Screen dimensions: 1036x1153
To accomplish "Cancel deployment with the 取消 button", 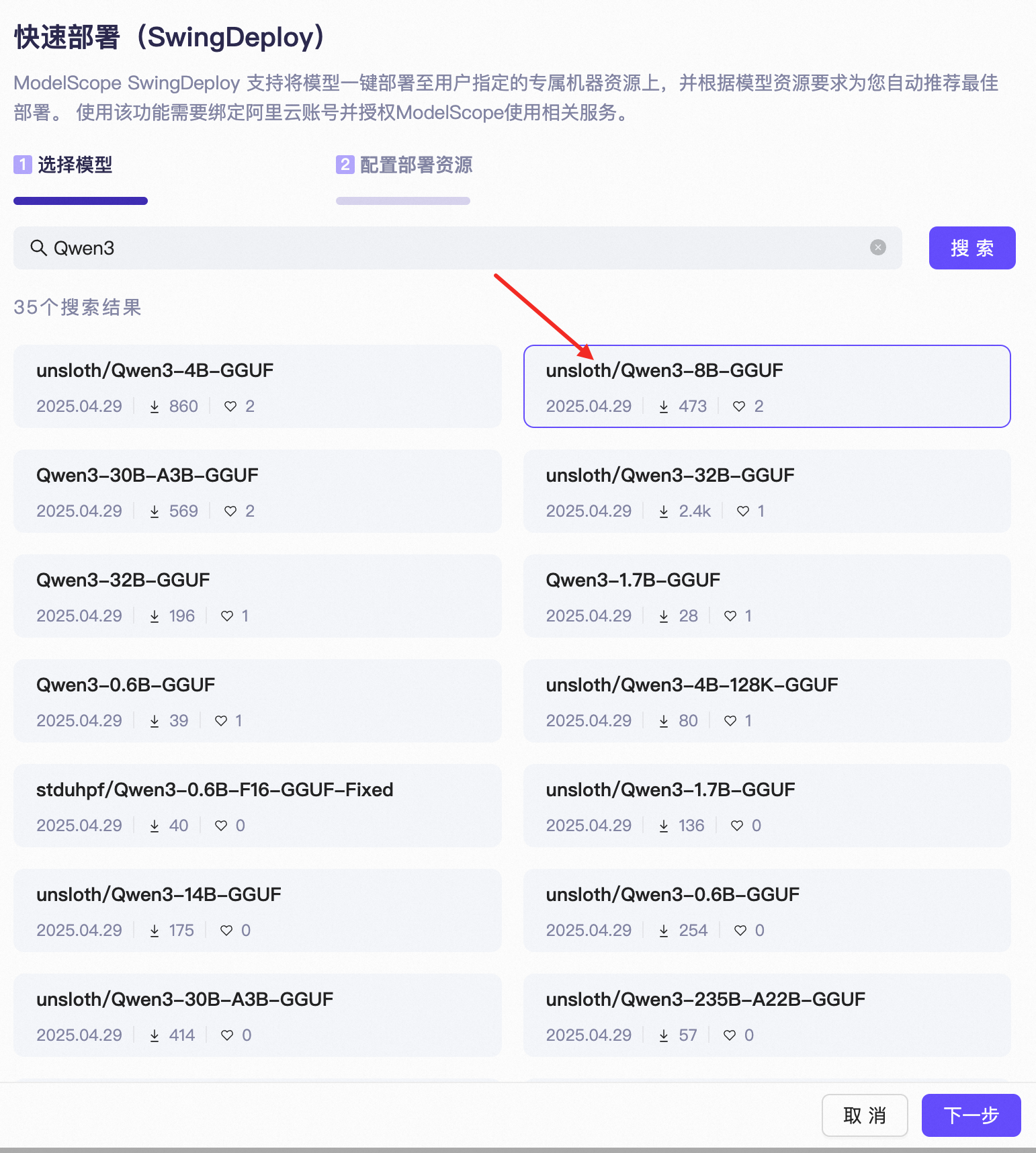I will (x=865, y=1115).
